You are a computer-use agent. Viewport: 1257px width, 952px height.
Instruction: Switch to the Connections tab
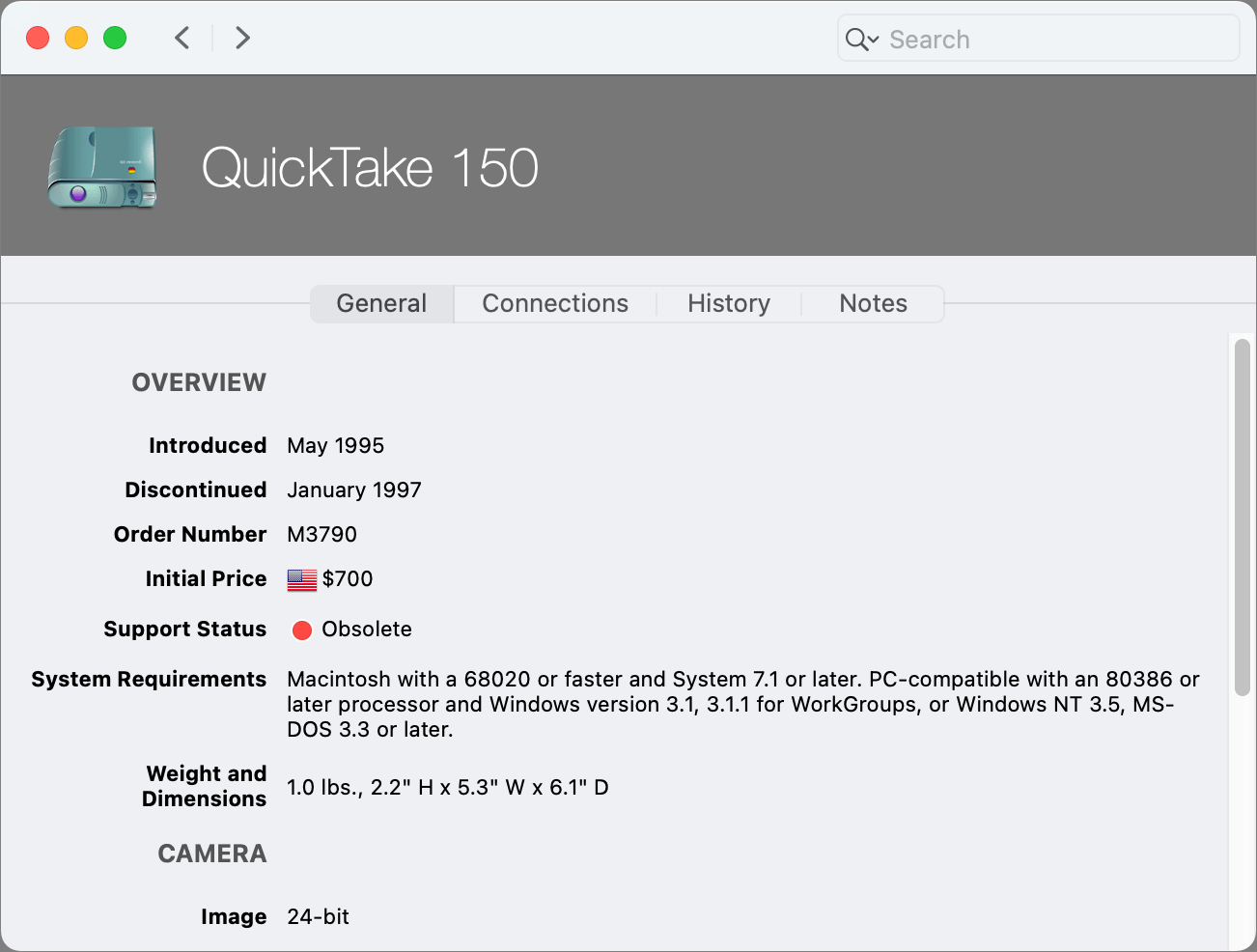[555, 303]
